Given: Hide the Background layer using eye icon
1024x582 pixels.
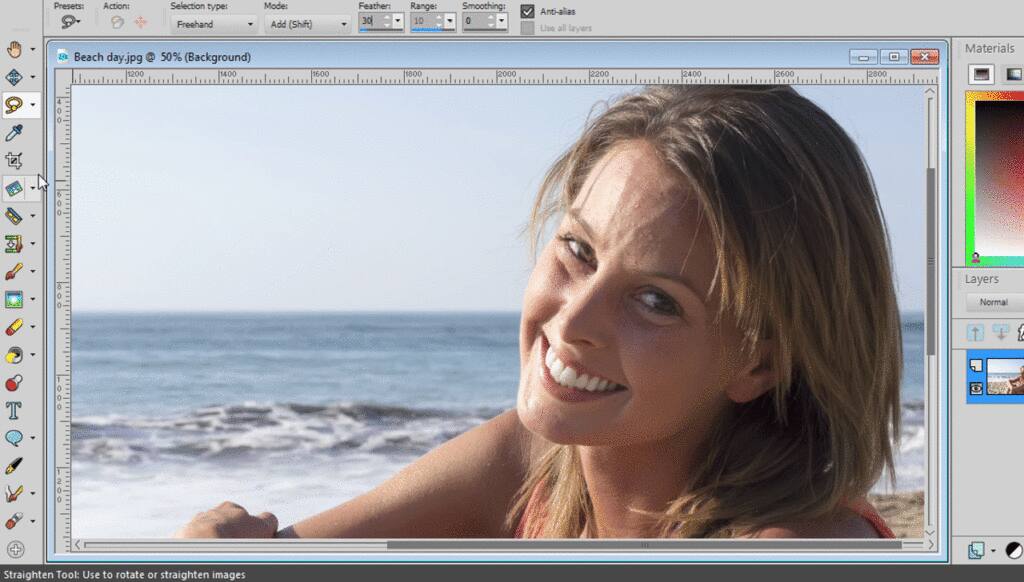Looking at the screenshot, I should (x=976, y=389).
